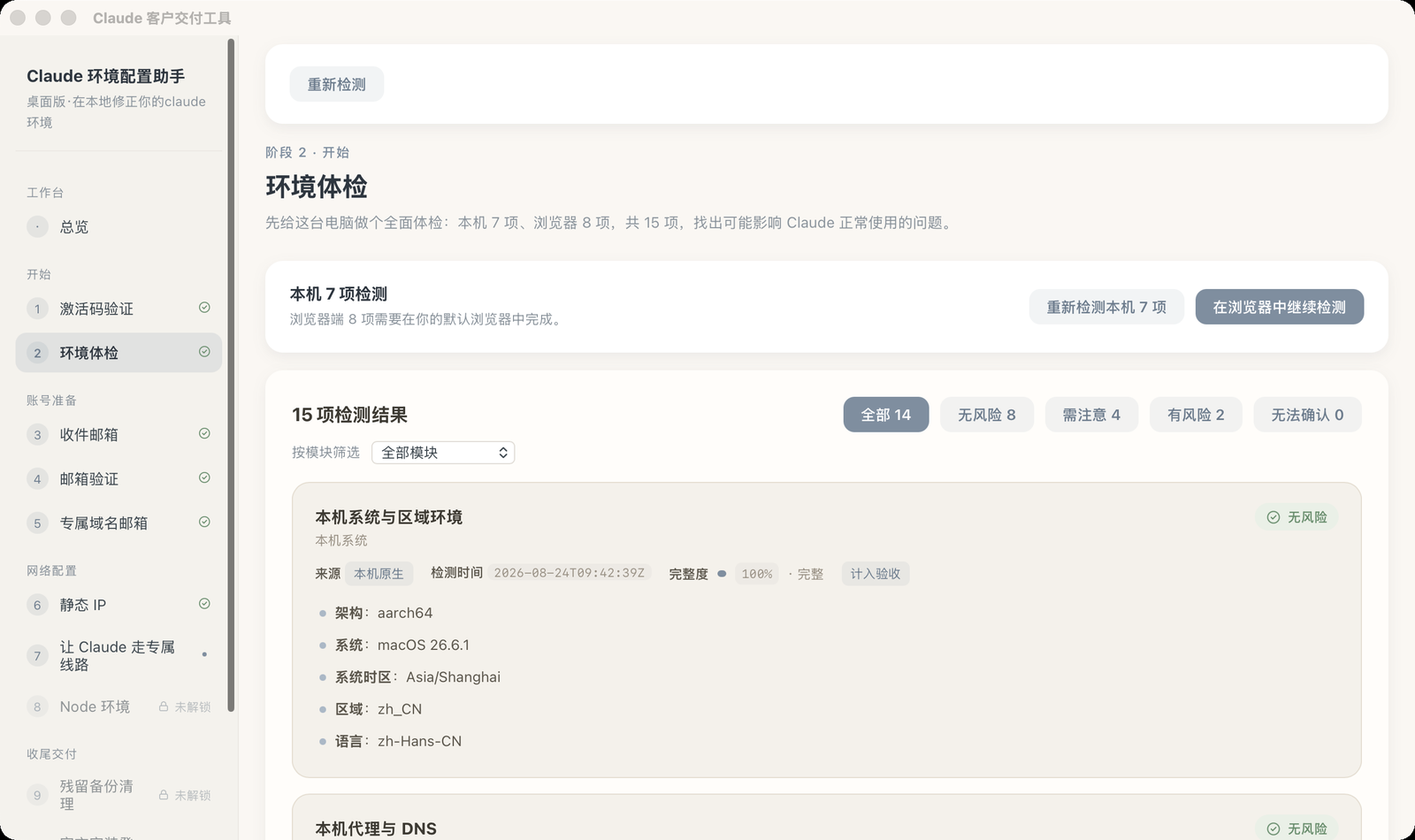Go to step 邮箱验证
The width and height of the screenshot is (1415, 840).
click(119, 478)
